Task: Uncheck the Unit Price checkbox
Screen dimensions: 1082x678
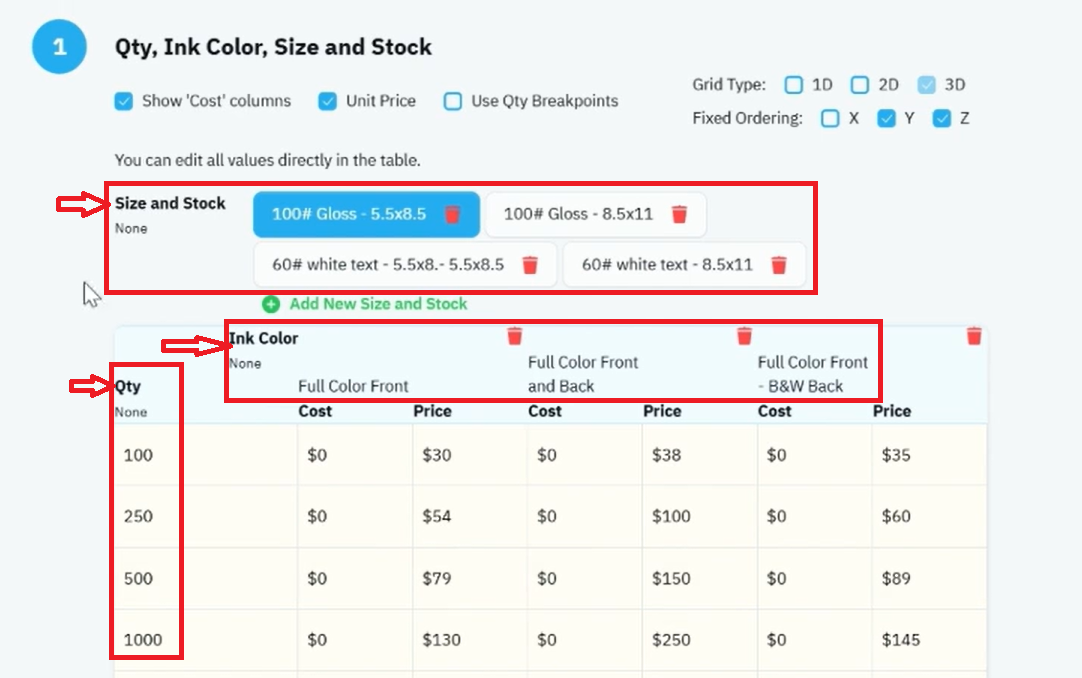Action: point(328,101)
